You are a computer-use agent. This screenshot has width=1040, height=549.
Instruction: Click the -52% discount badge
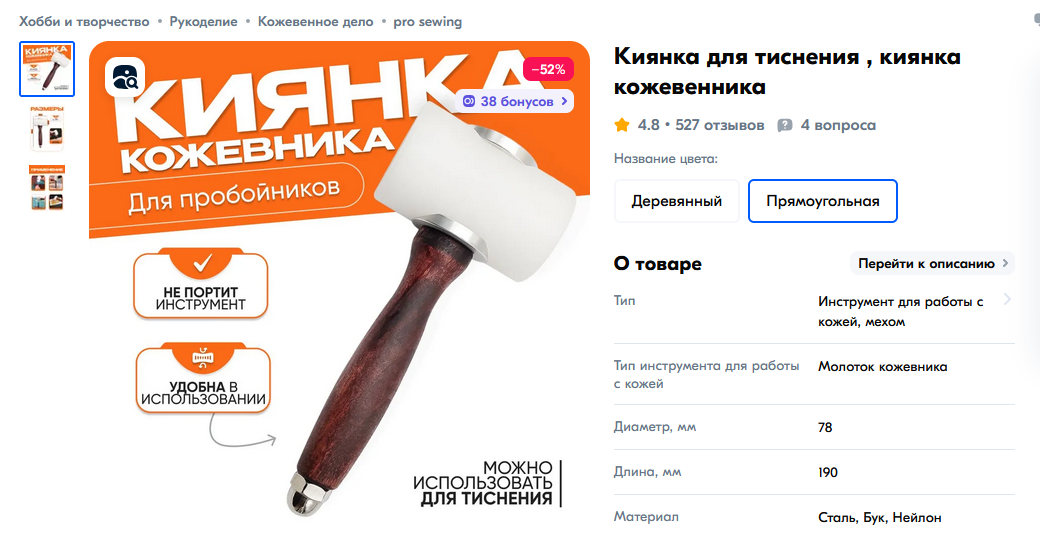(x=548, y=69)
